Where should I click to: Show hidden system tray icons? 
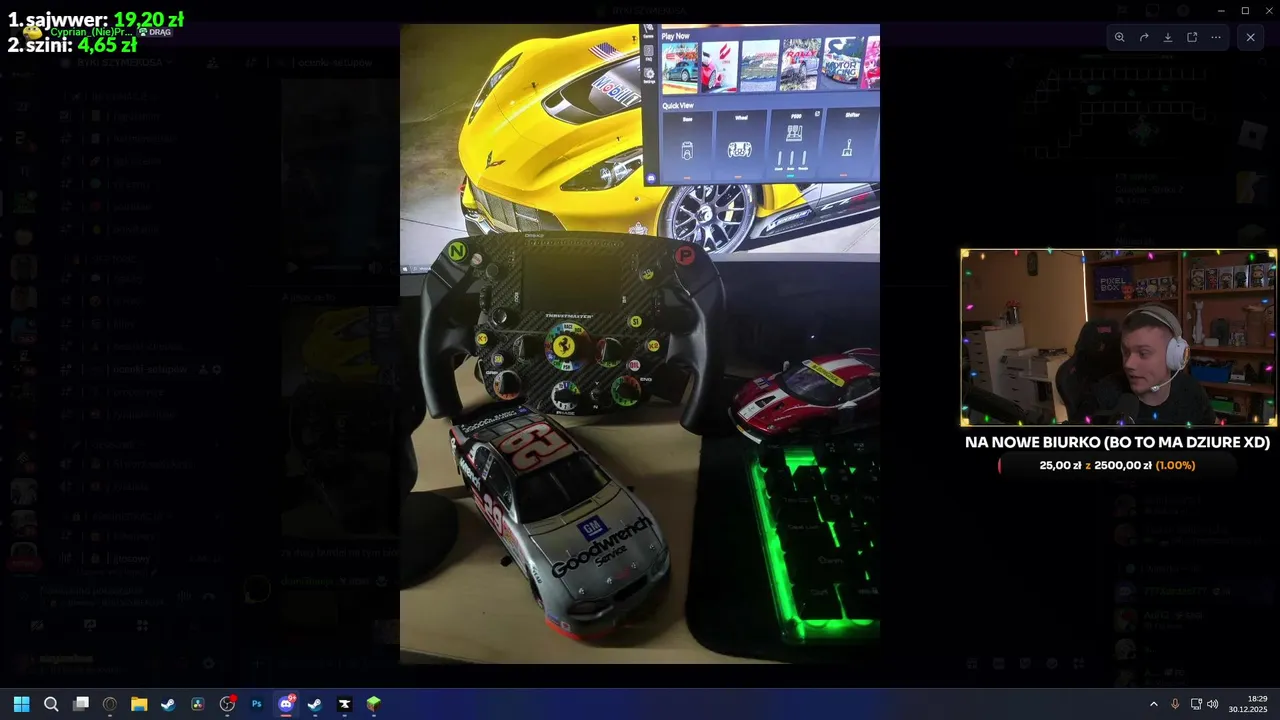(x=1153, y=704)
